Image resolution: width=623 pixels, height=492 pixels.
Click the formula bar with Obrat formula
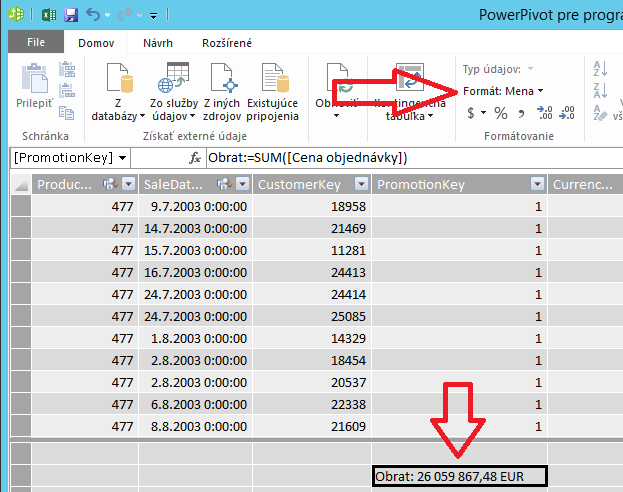pyautogui.click(x=414, y=158)
